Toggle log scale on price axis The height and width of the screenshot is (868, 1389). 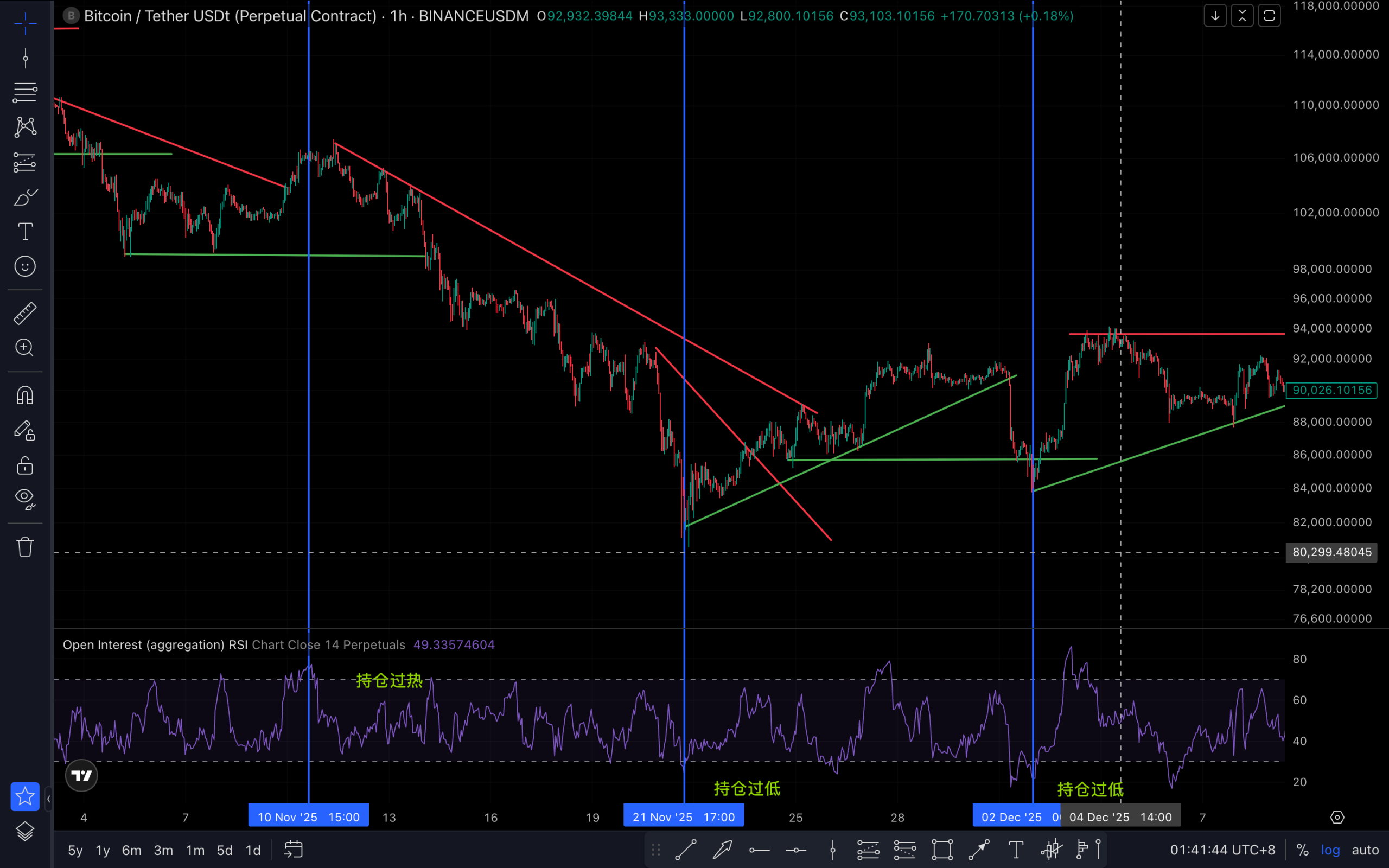pyautogui.click(x=1330, y=850)
